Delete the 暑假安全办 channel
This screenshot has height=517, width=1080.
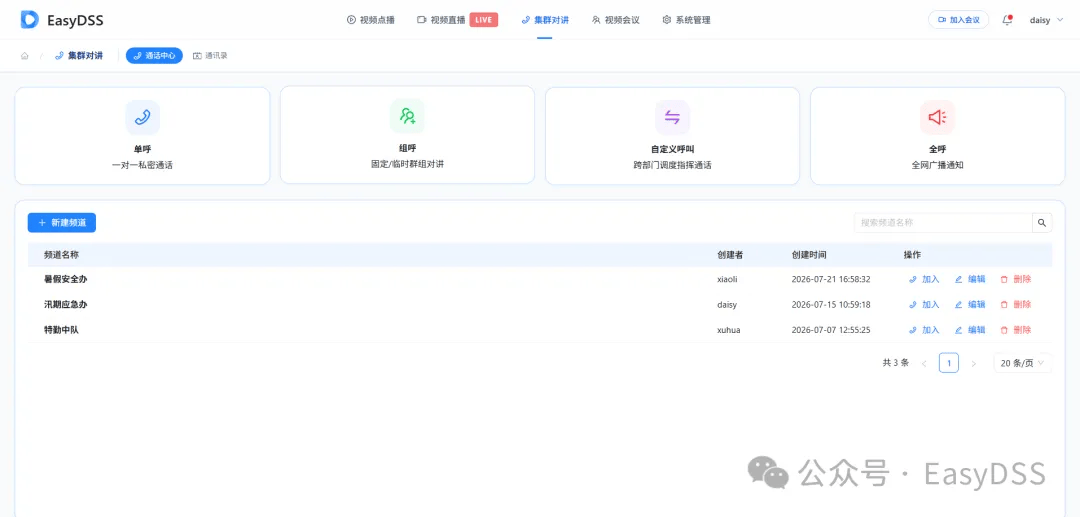[1016, 279]
